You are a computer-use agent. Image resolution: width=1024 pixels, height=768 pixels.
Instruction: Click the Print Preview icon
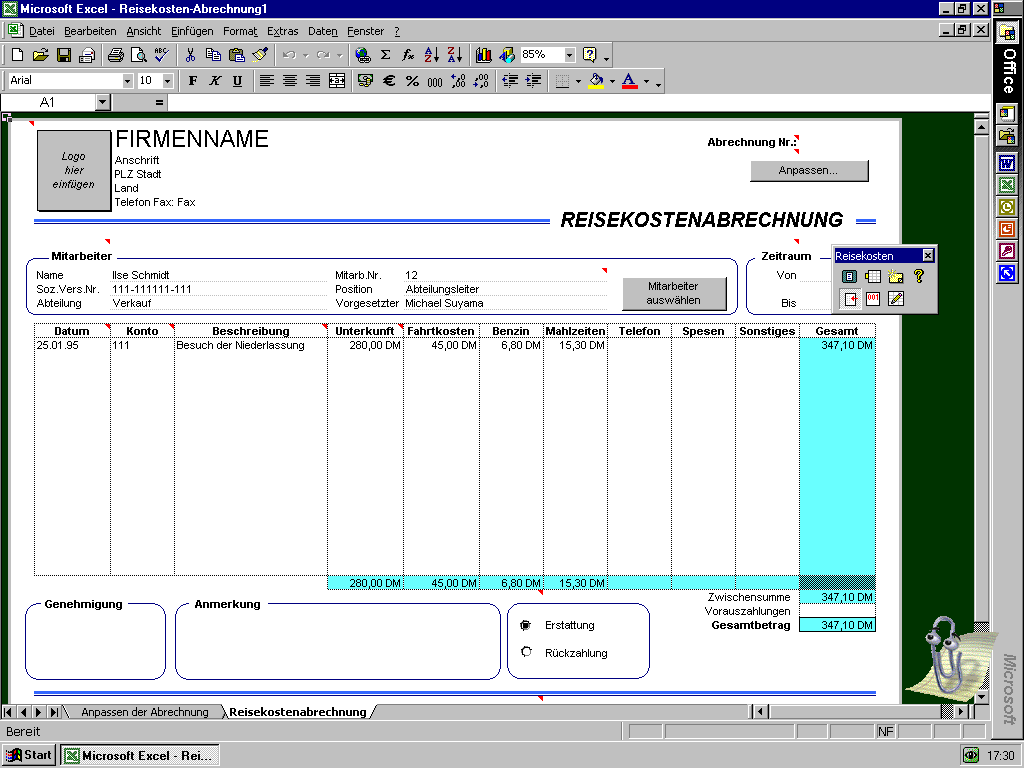[139, 55]
